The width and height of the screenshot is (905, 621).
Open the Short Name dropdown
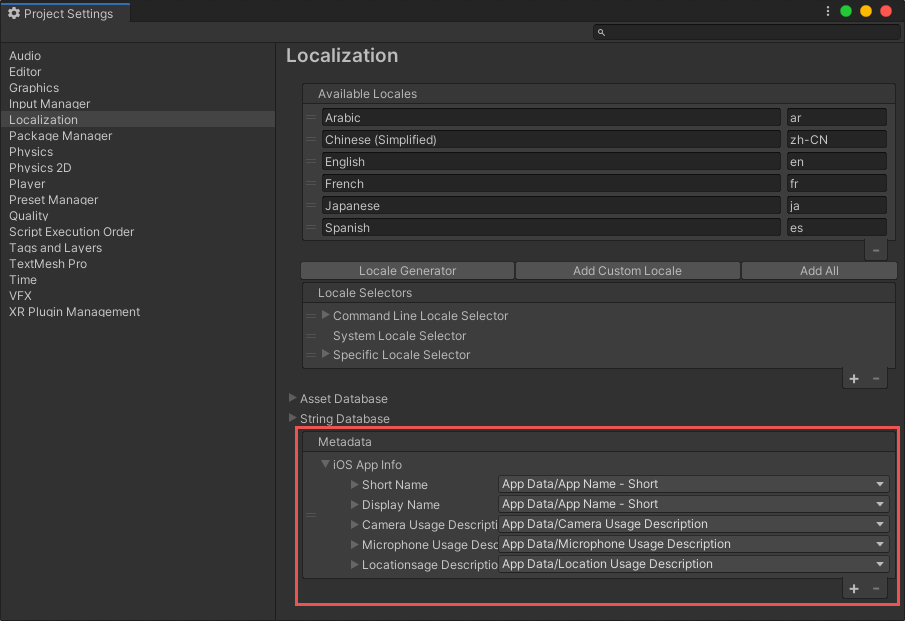pyautogui.click(x=693, y=485)
